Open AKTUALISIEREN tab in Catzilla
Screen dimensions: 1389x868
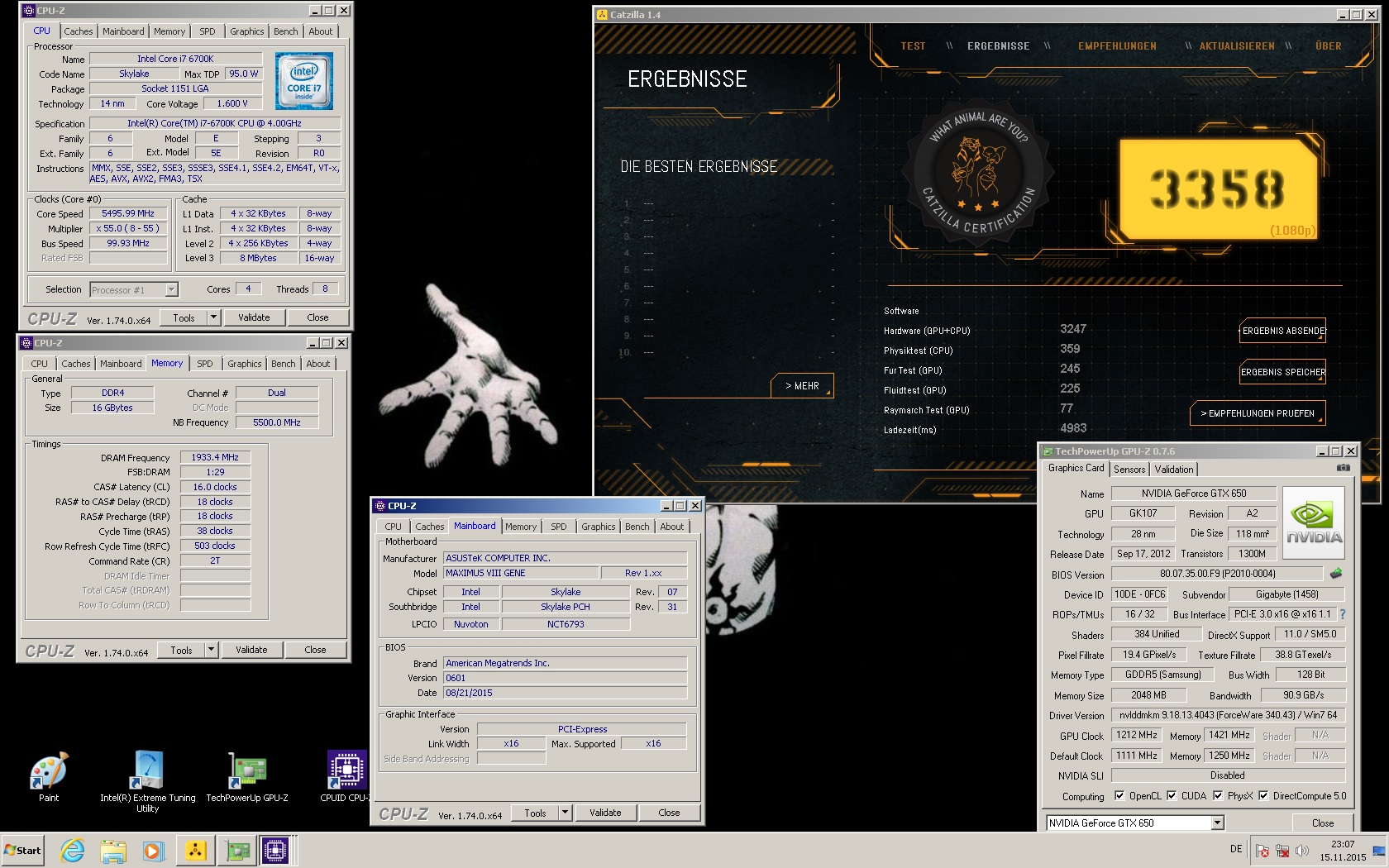point(1237,46)
